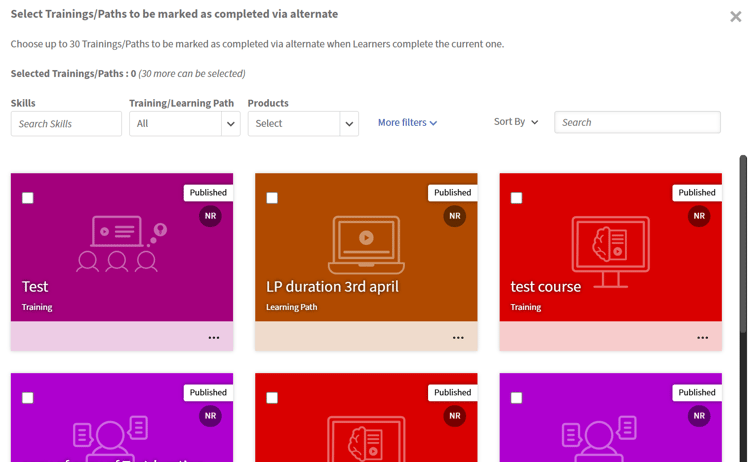Close the alternate trainings dialog

coord(735,17)
